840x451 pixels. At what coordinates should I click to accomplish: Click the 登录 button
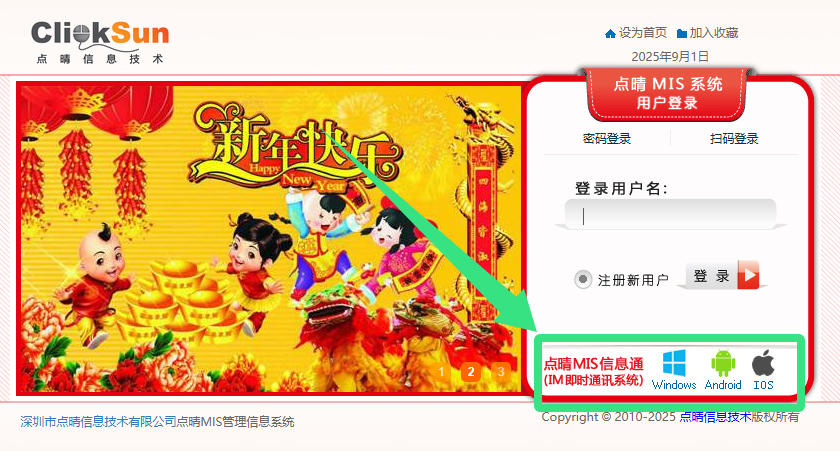722,275
